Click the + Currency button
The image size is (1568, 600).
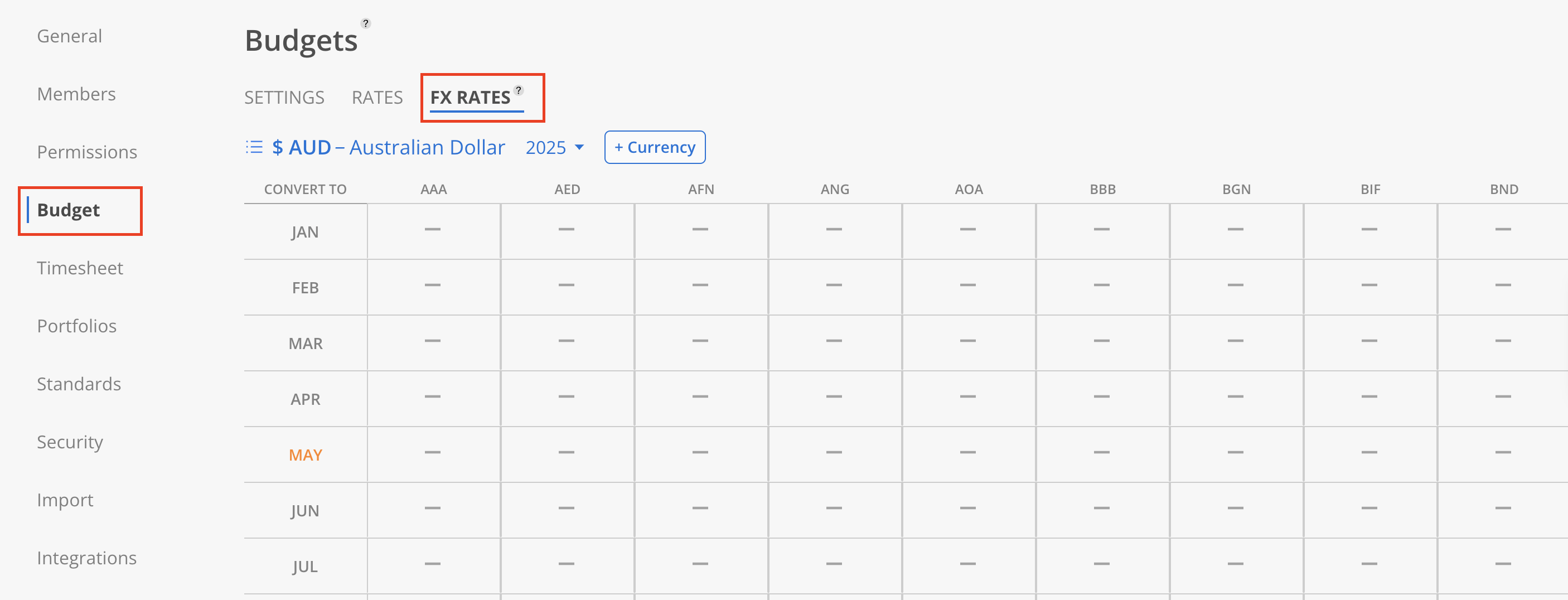(654, 147)
